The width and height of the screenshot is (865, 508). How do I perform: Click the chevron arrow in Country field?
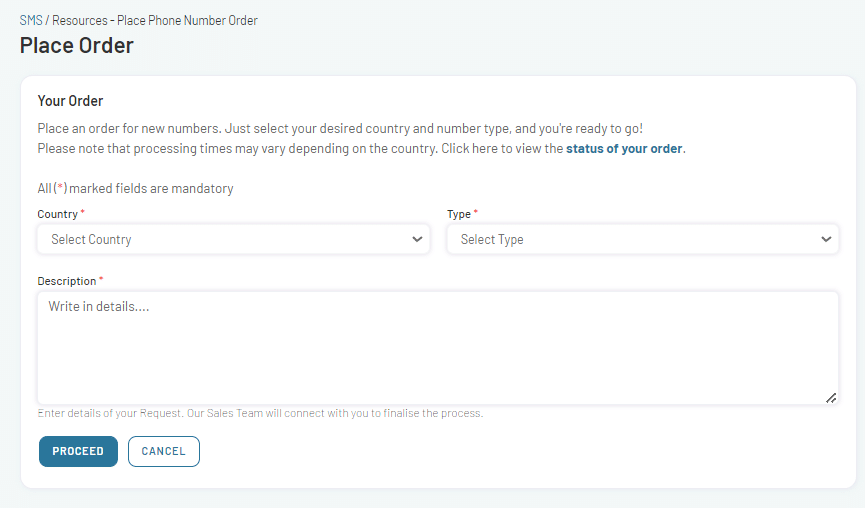coord(417,239)
